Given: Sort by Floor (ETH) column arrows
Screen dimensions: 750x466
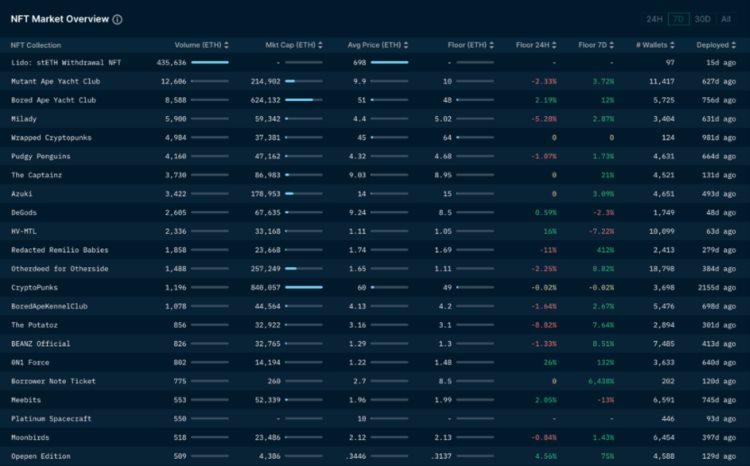Looking at the screenshot, I should pyautogui.click(x=492, y=45).
